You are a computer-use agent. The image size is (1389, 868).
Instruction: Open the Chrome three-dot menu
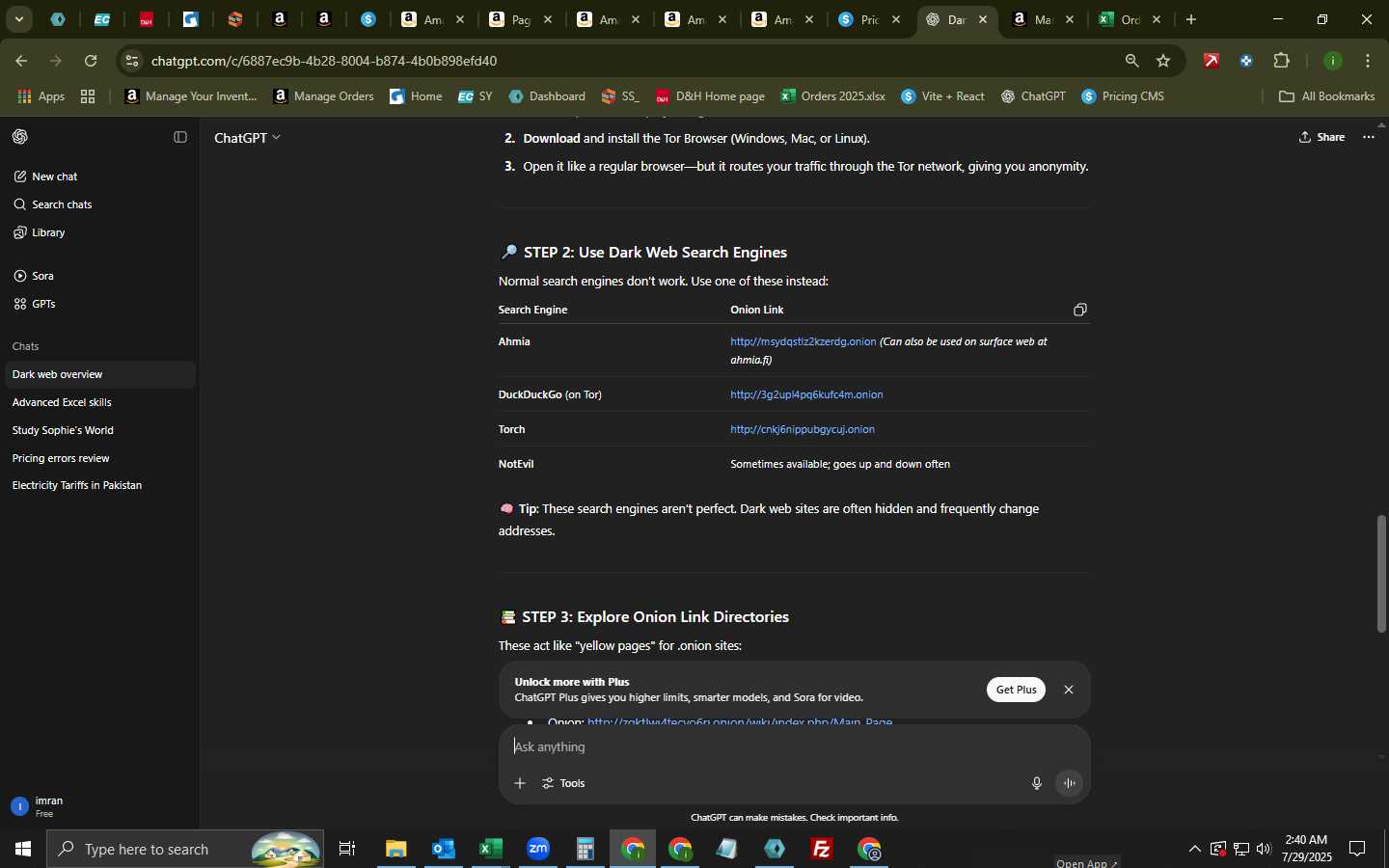click(1369, 61)
